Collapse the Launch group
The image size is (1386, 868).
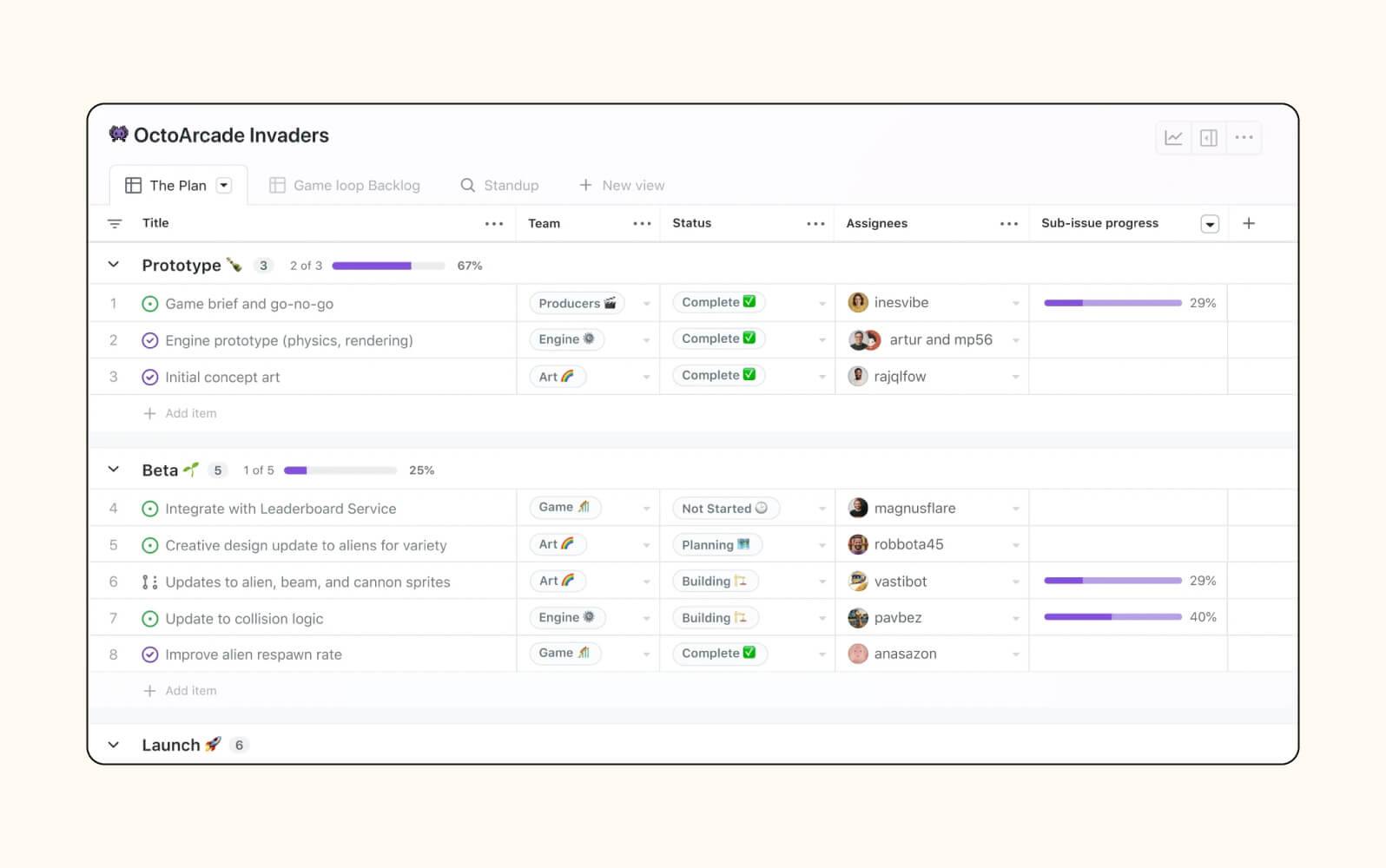coord(114,744)
